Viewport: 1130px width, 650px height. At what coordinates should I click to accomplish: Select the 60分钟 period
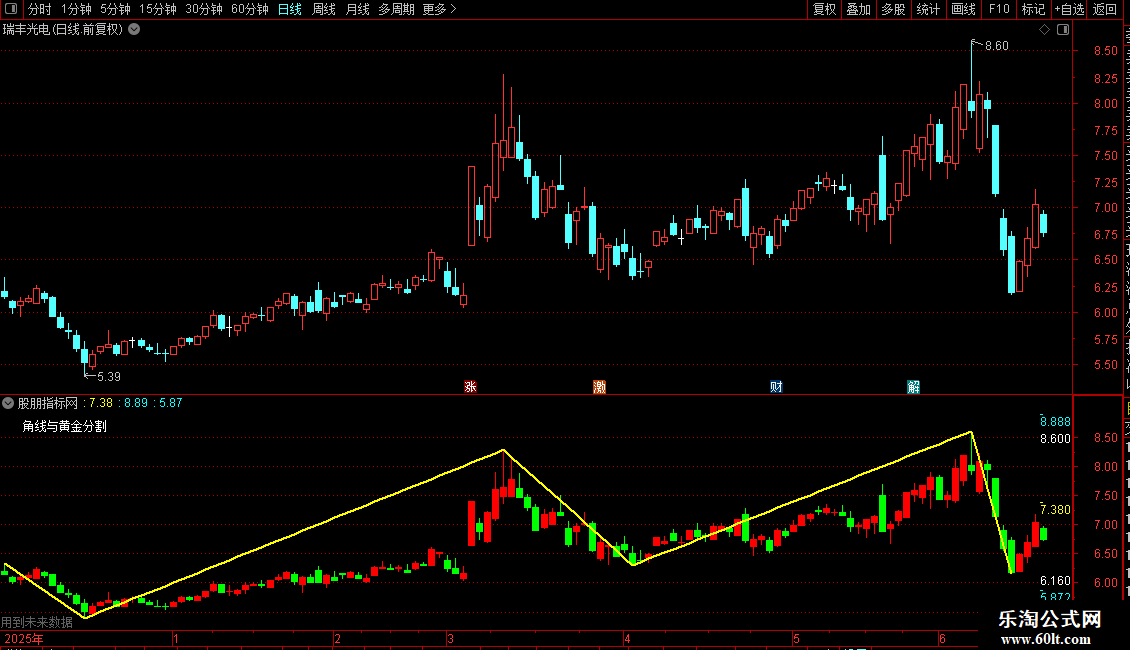pyautogui.click(x=250, y=9)
